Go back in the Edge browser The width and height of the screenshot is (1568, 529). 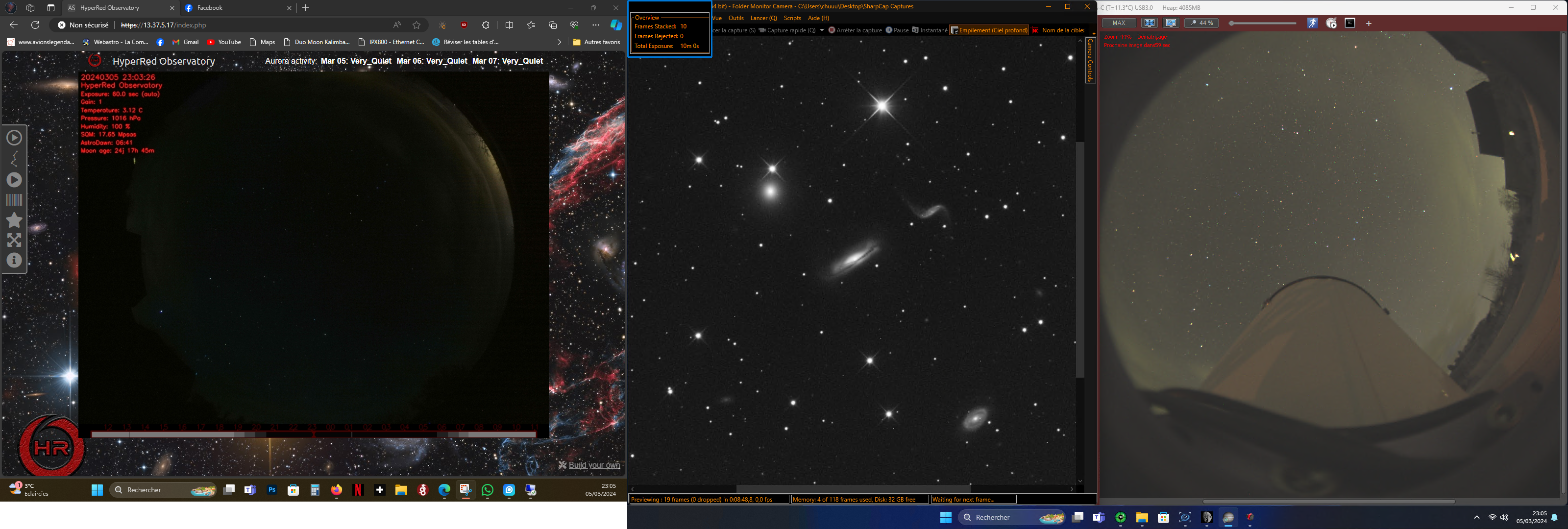click(13, 25)
